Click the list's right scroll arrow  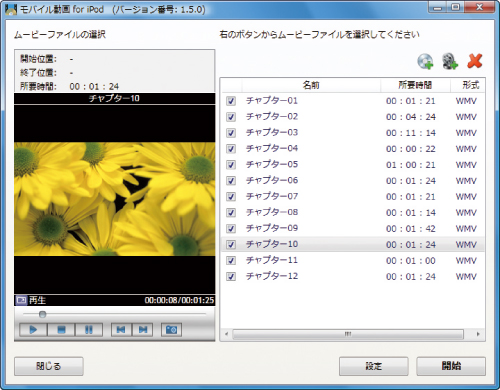(478, 334)
